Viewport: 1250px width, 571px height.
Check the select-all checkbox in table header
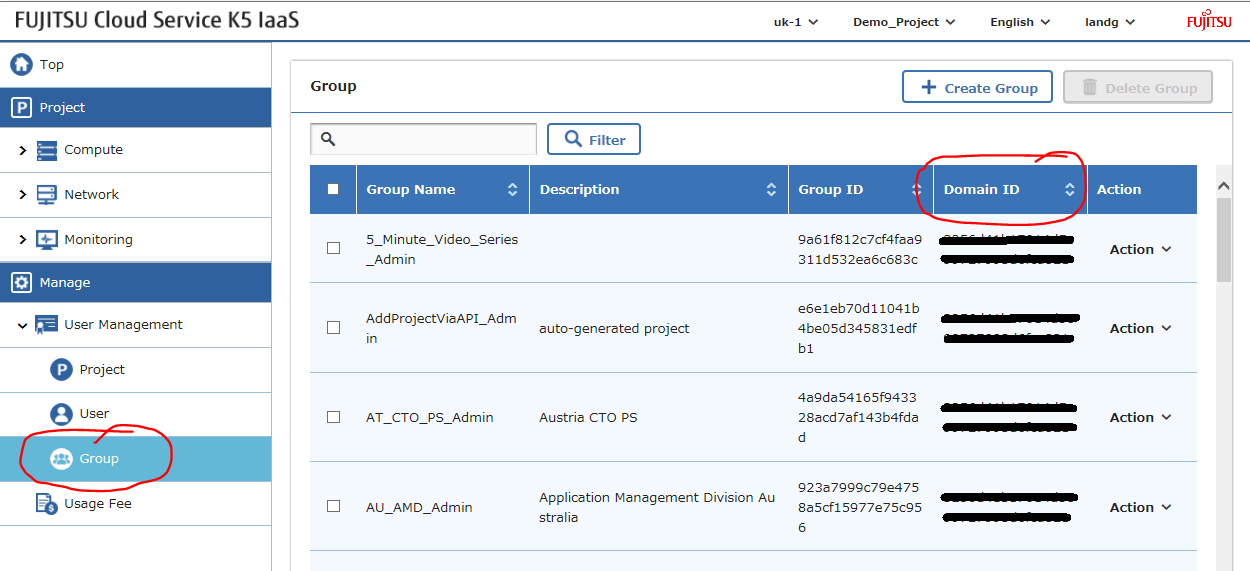(x=333, y=189)
